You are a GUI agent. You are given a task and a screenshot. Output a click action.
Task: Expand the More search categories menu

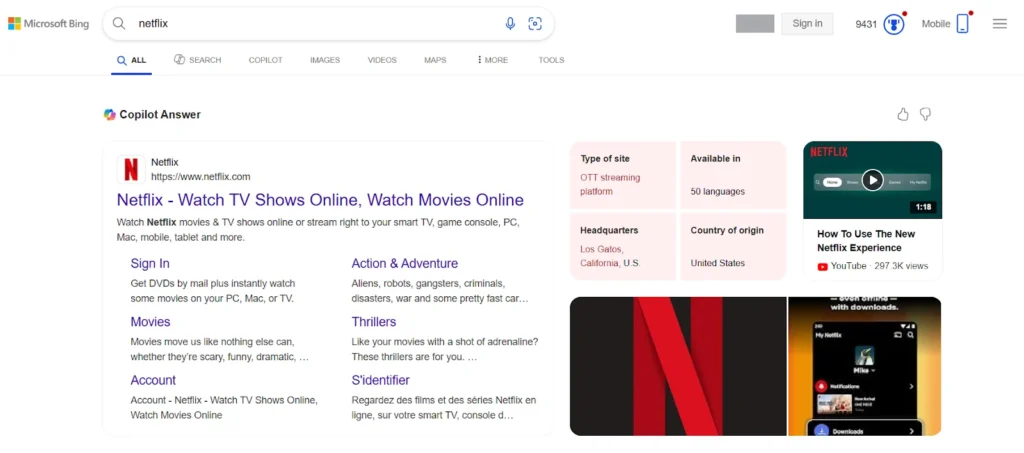(x=492, y=60)
